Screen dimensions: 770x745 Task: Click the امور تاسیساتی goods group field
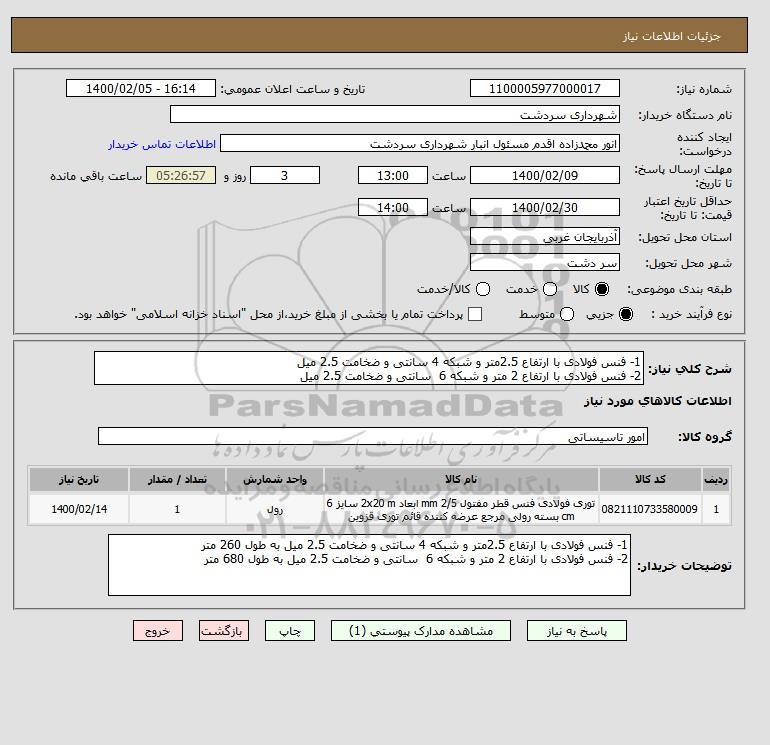[373, 436]
